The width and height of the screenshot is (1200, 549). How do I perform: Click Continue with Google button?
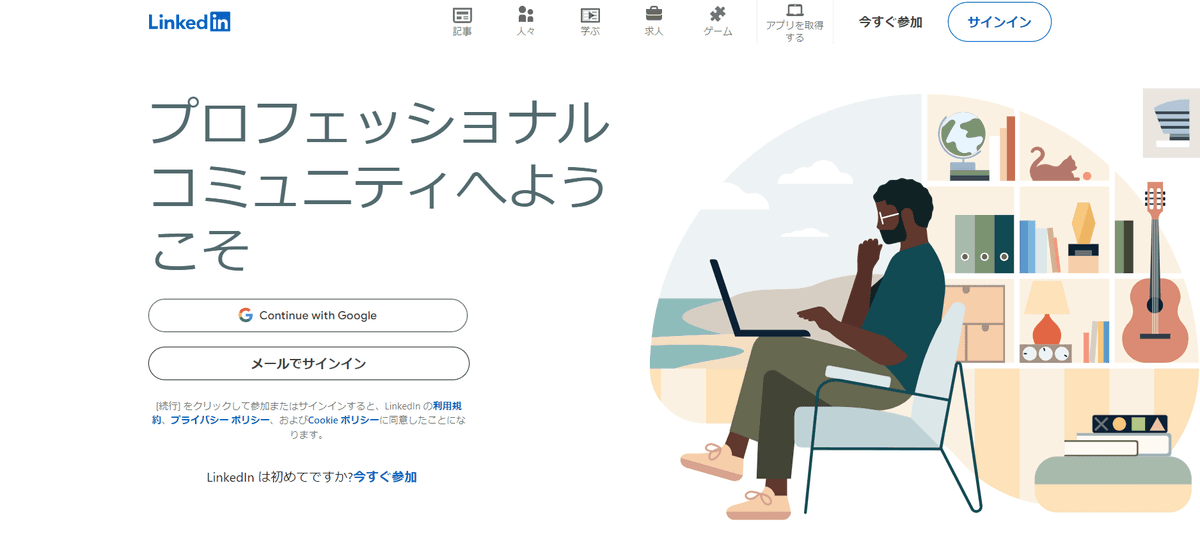[x=308, y=315]
